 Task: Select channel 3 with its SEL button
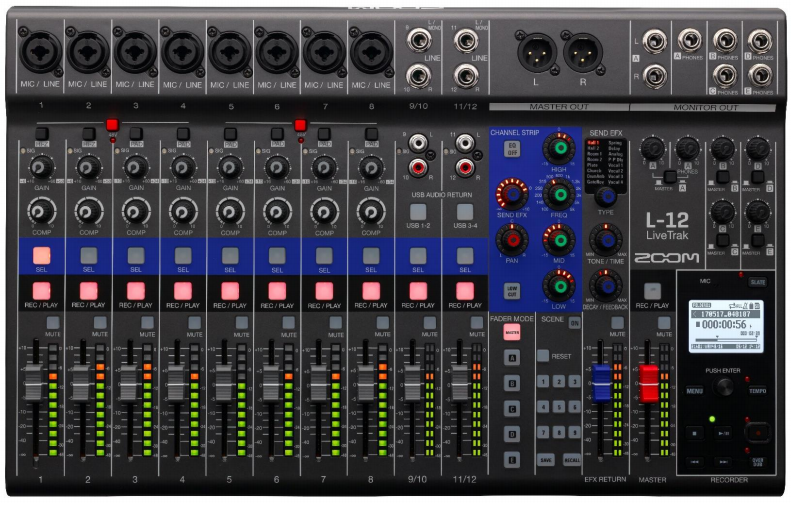(135, 255)
